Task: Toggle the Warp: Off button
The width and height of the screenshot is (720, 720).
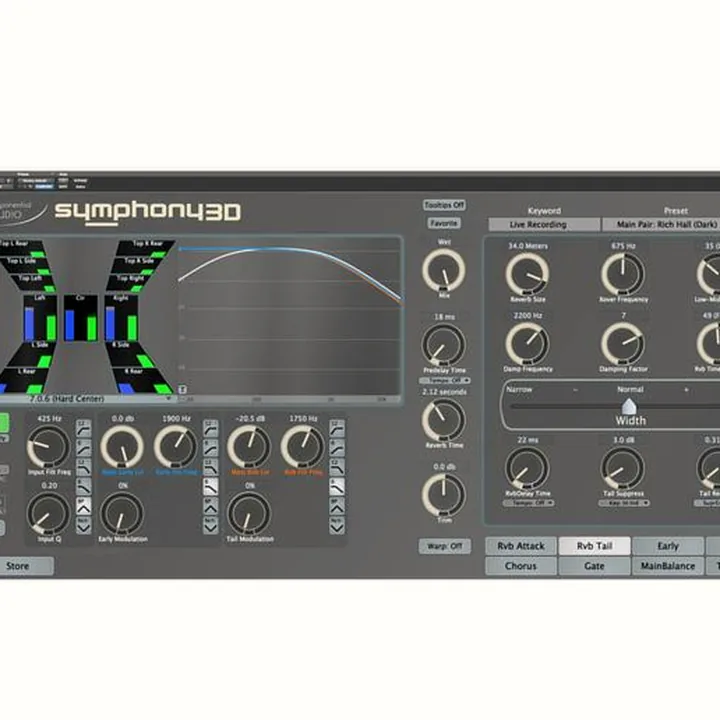Action: [x=444, y=546]
